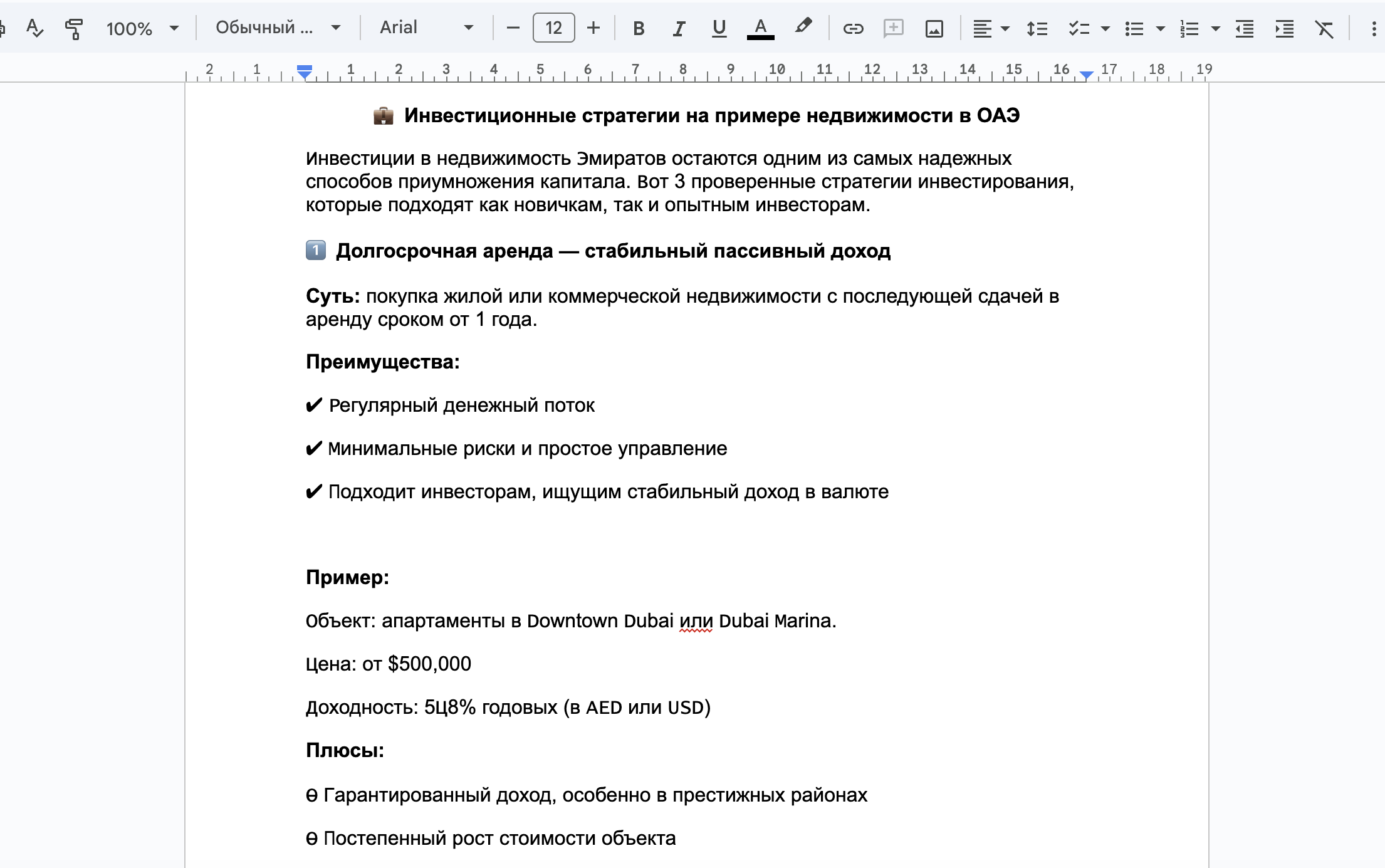This screenshot has height=868, width=1385.
Task: Select the paint format roller tool
Action: pos(74,28)
